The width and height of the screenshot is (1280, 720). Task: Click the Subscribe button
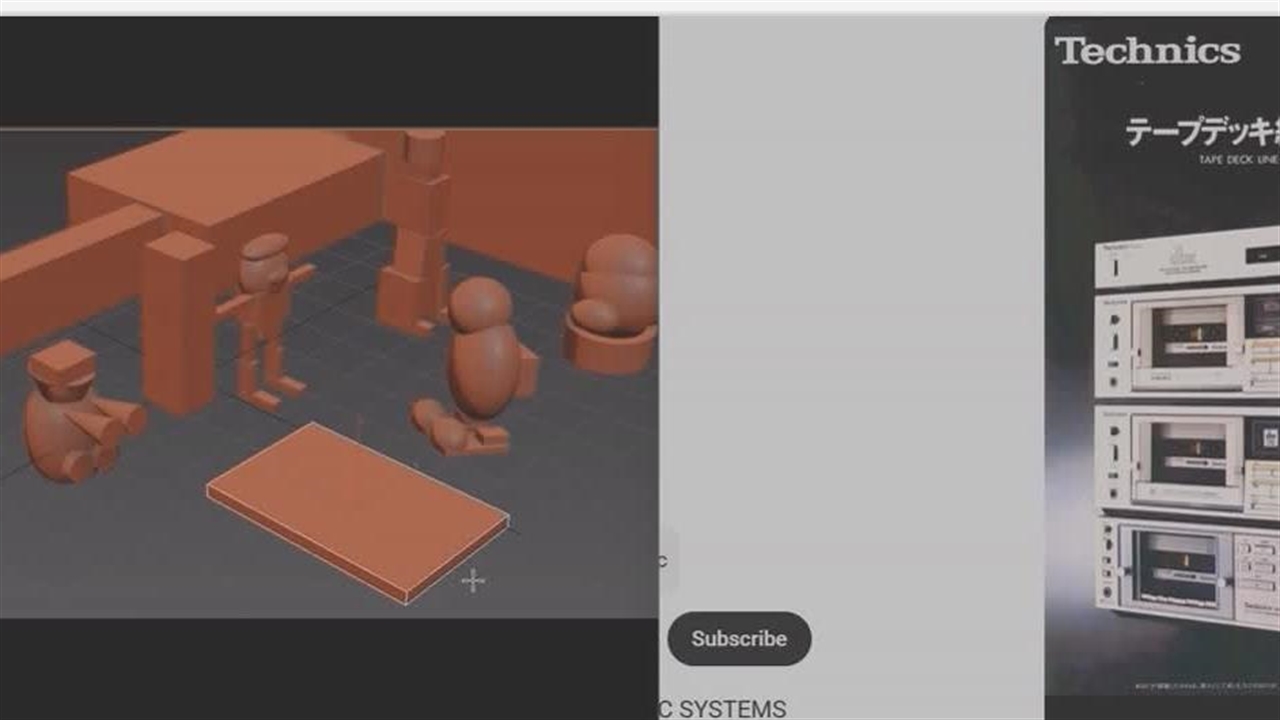click(739, 638)
